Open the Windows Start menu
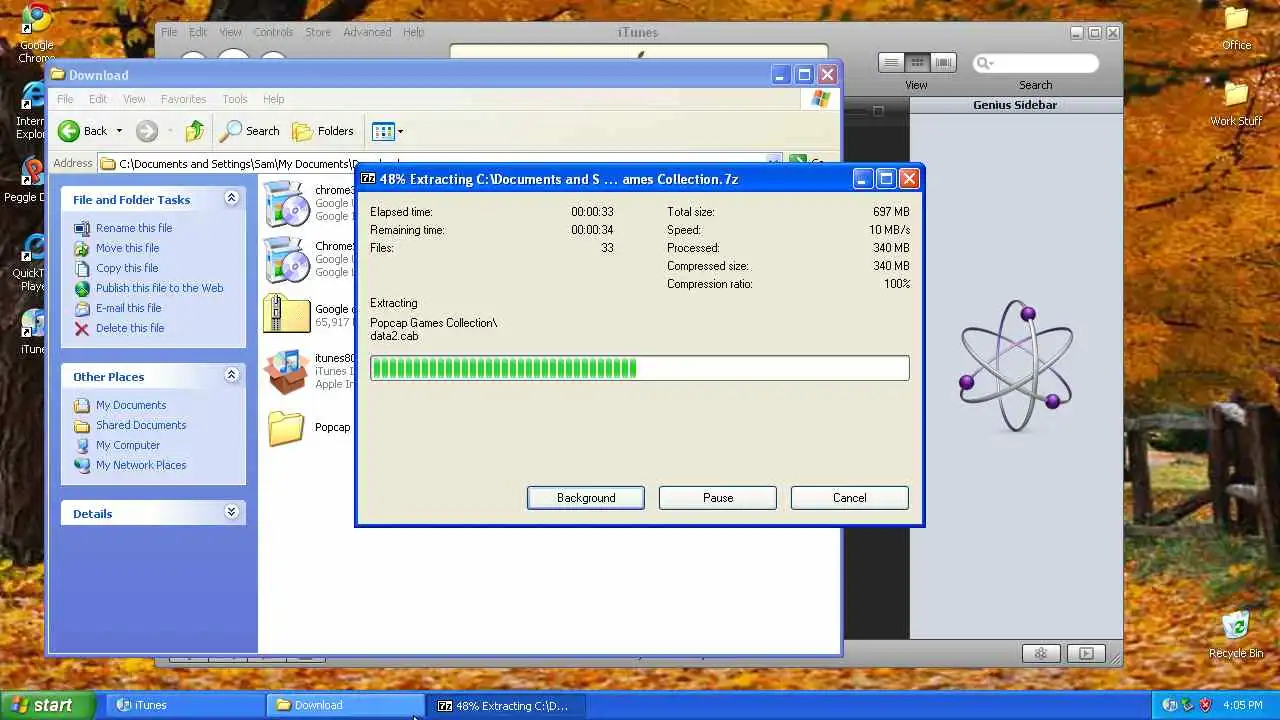Image resolution: width=1280 pixels, height=720 pixels. (47, 705)
